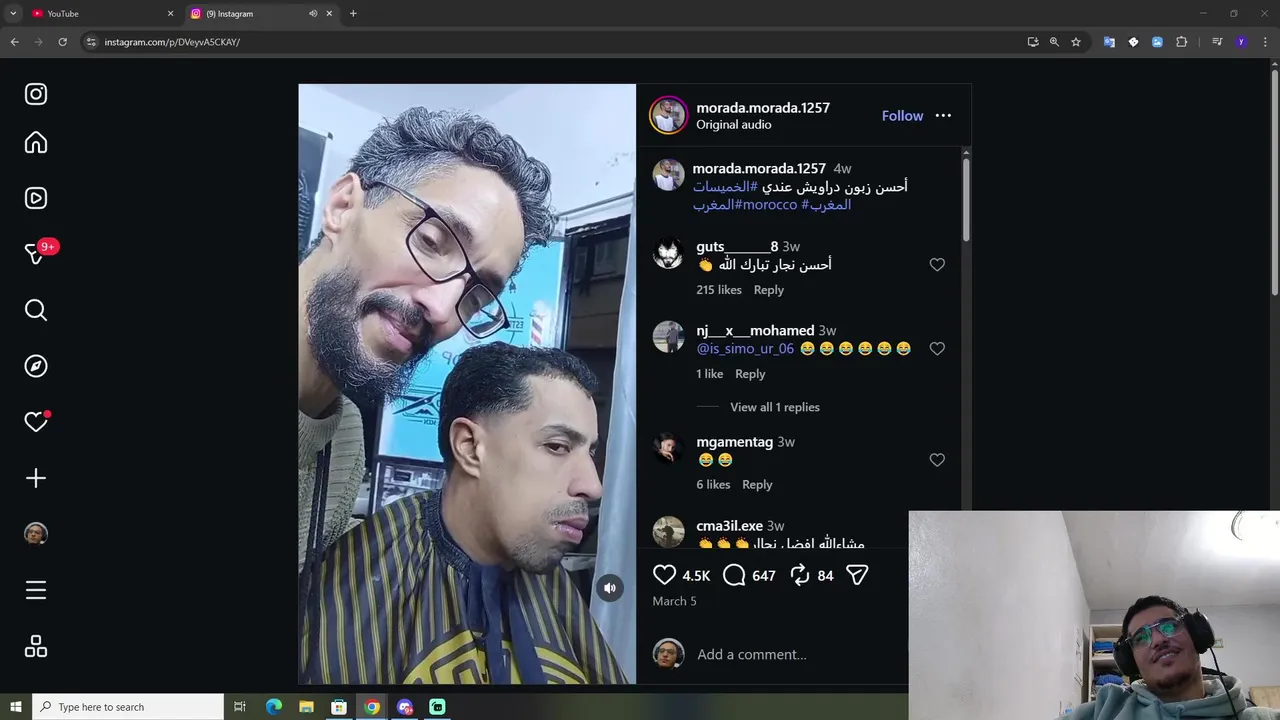
Task: Unmute the video with the speaker button
Action: [x=610, y=588]
